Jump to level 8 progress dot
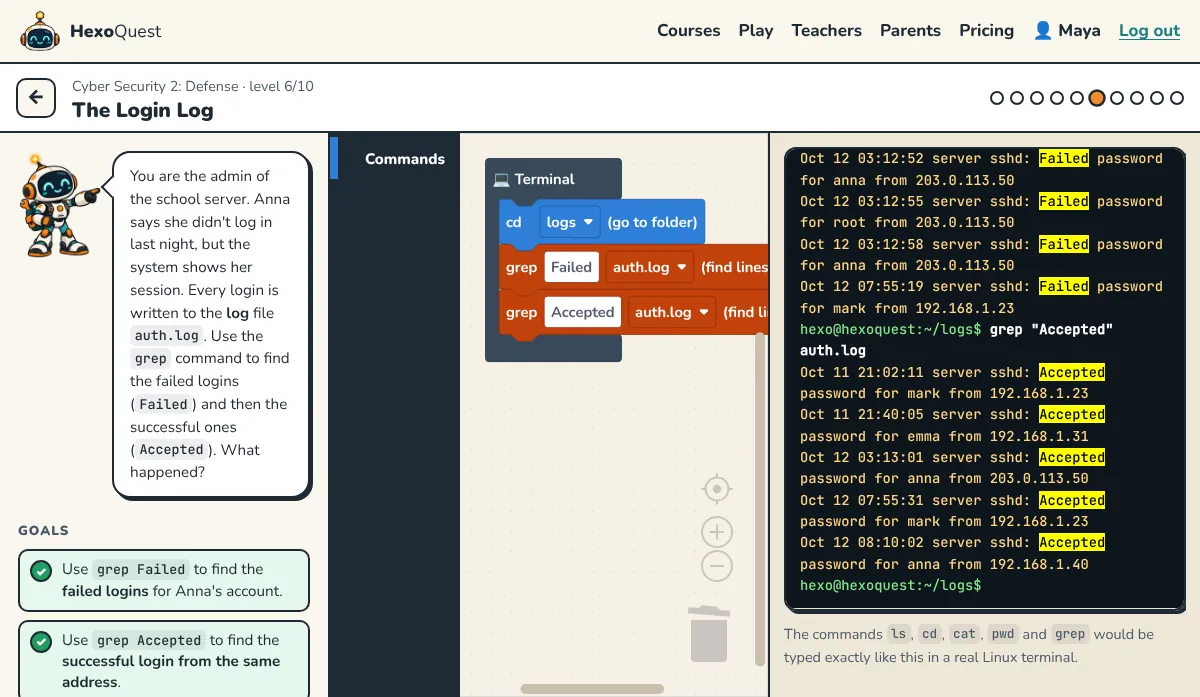Screen dimensions: 1200x697 tap(1137, 98)
